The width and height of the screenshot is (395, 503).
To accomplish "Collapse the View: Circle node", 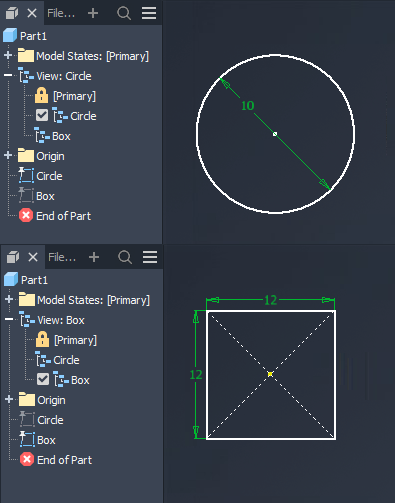I will click(x=8, y=76).
